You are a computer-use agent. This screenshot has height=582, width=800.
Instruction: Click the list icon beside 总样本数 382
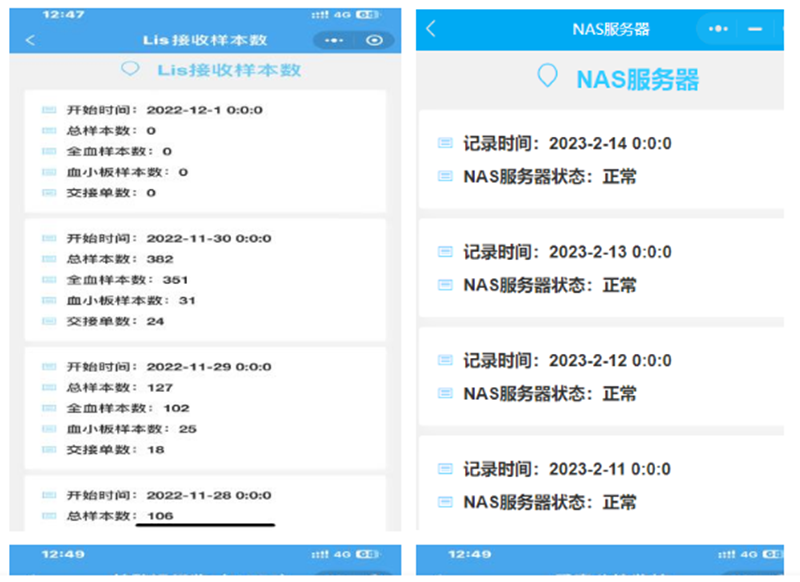click(48, 259)
